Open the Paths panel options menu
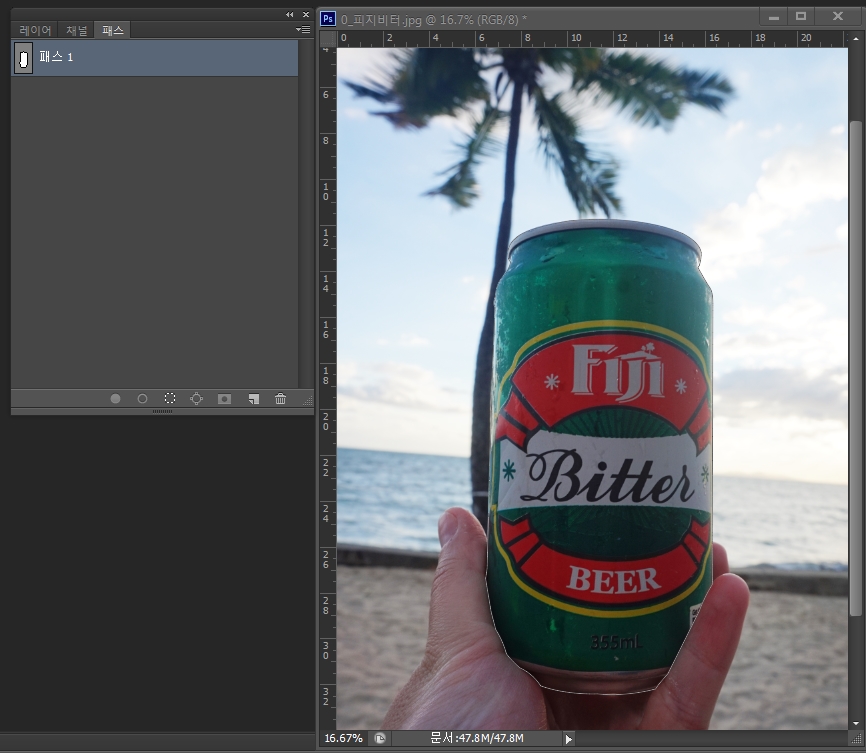866x753 pixels. pos(303,29)
